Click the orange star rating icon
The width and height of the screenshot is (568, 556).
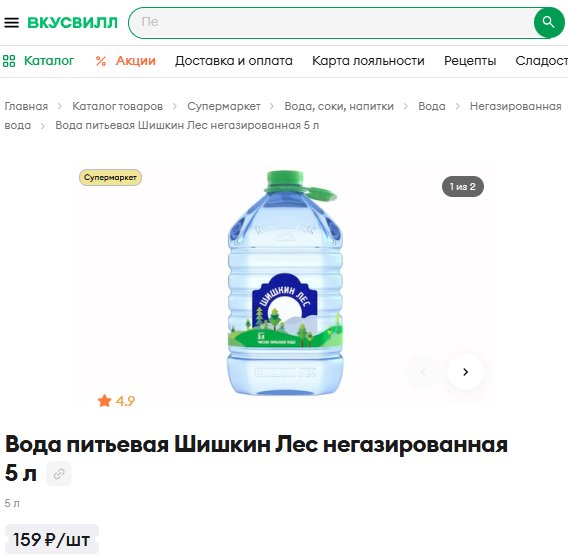pos(104,401)
